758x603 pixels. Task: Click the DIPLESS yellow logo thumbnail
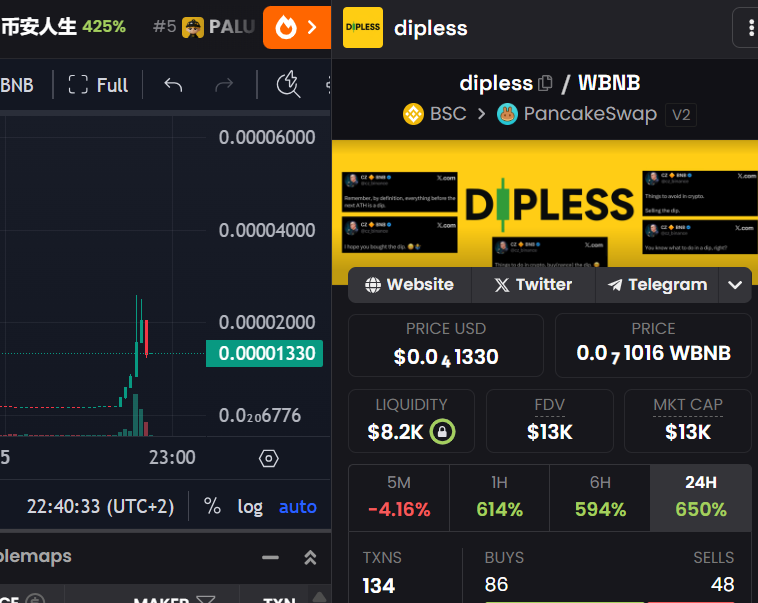(x=363, y=28)
